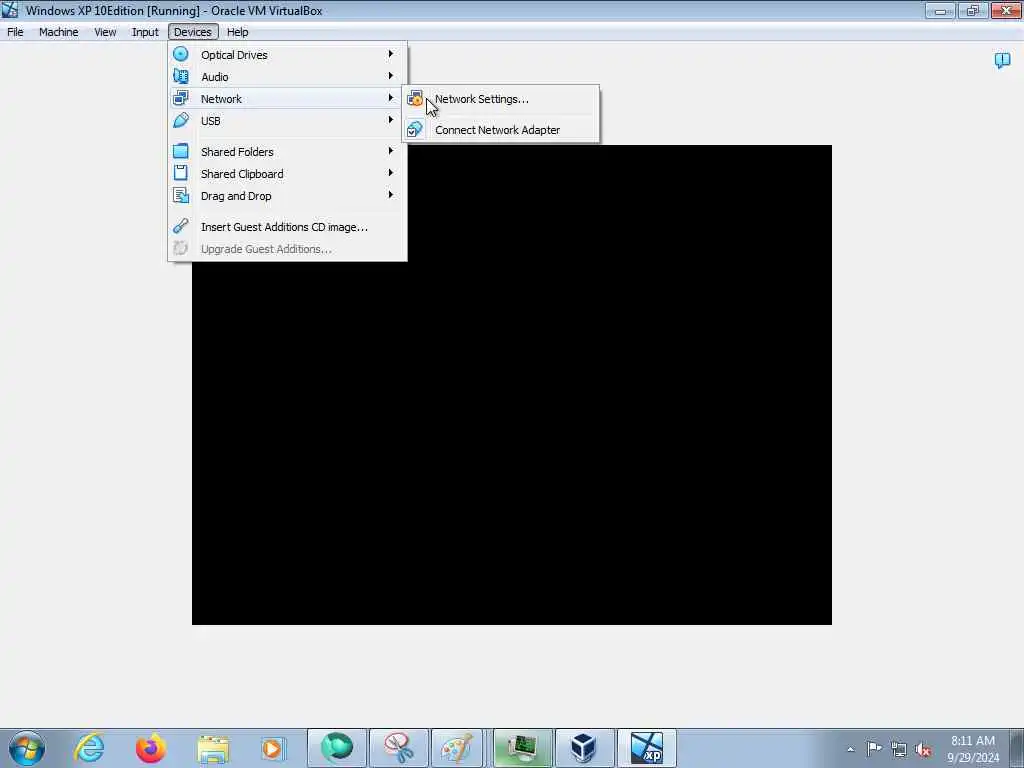
Task: Click the taskbar clock showing 8:11 AM
Action: 973,749
